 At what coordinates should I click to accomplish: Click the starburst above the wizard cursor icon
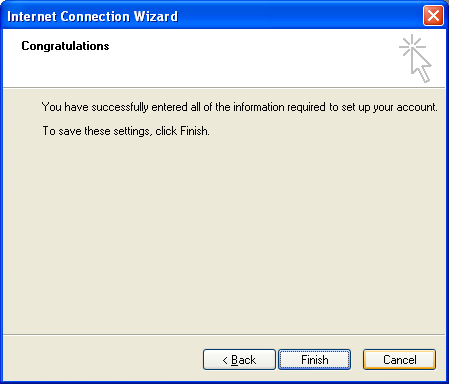412,45
